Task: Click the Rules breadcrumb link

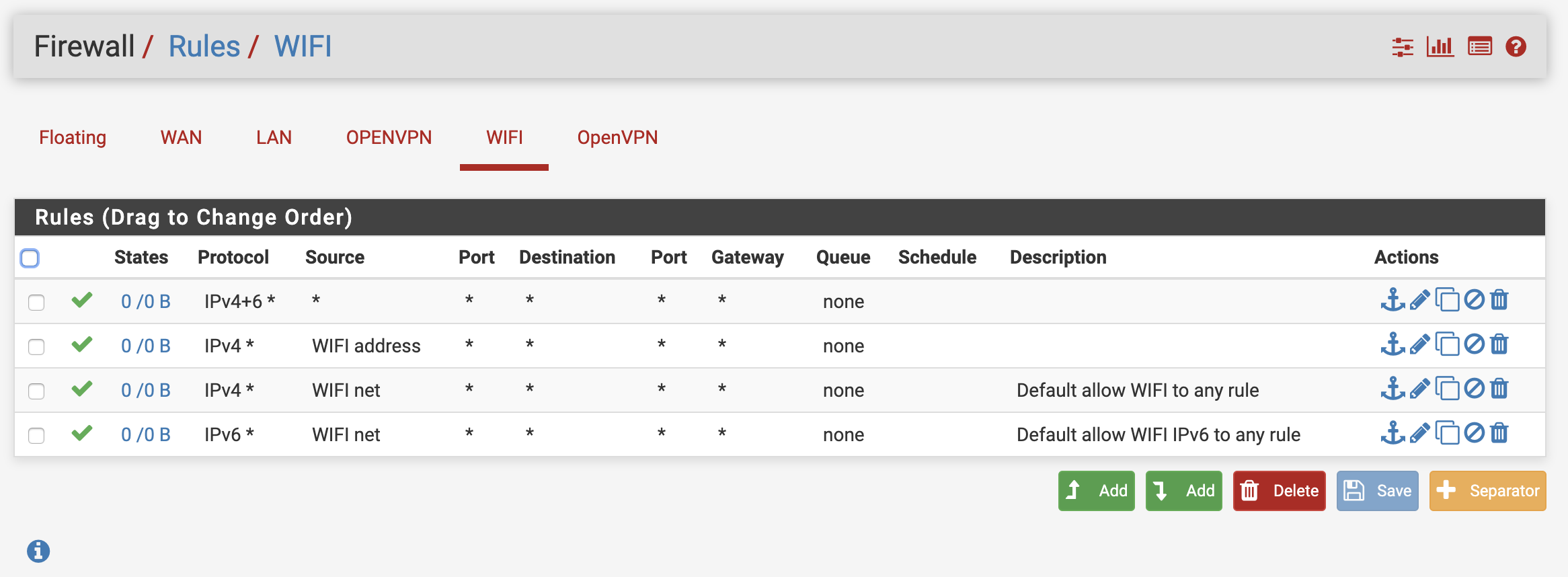Action: click(204, 47)
